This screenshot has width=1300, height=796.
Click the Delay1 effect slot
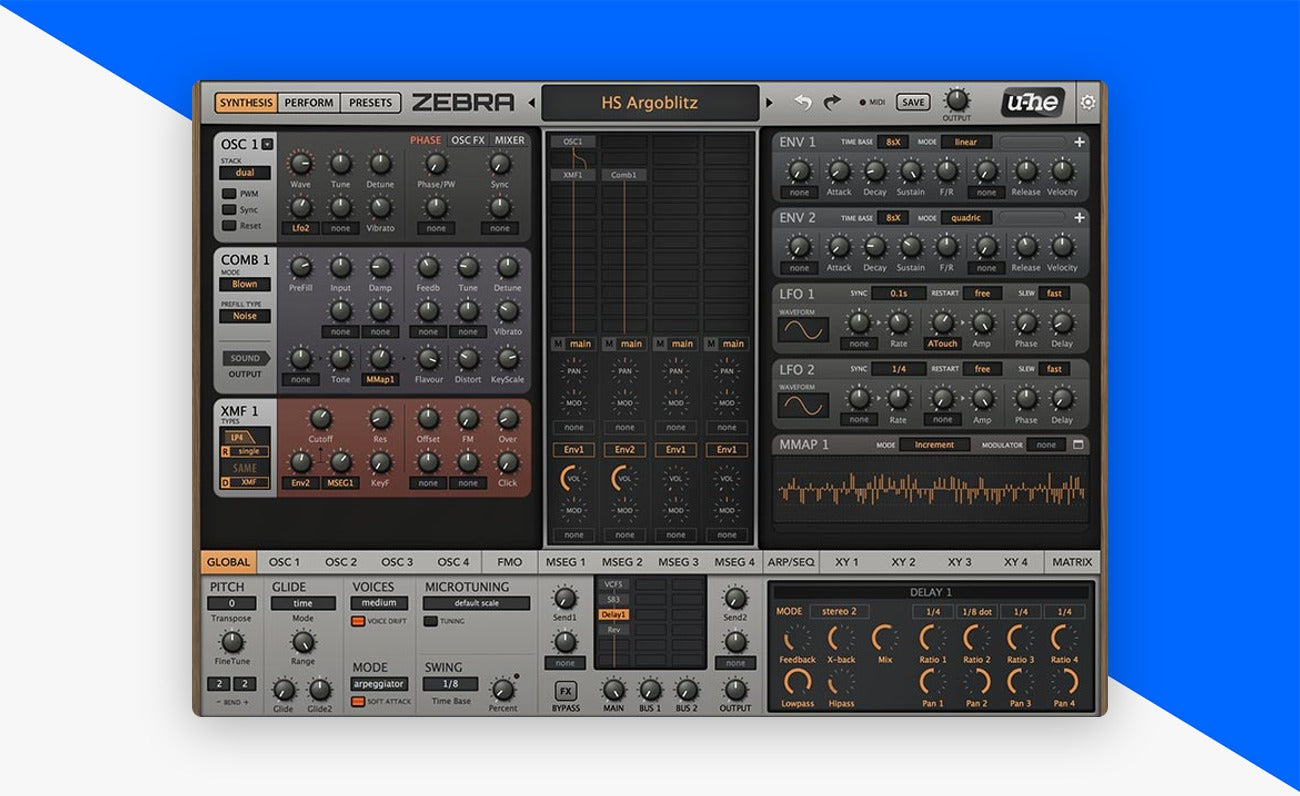coord(613,614)
